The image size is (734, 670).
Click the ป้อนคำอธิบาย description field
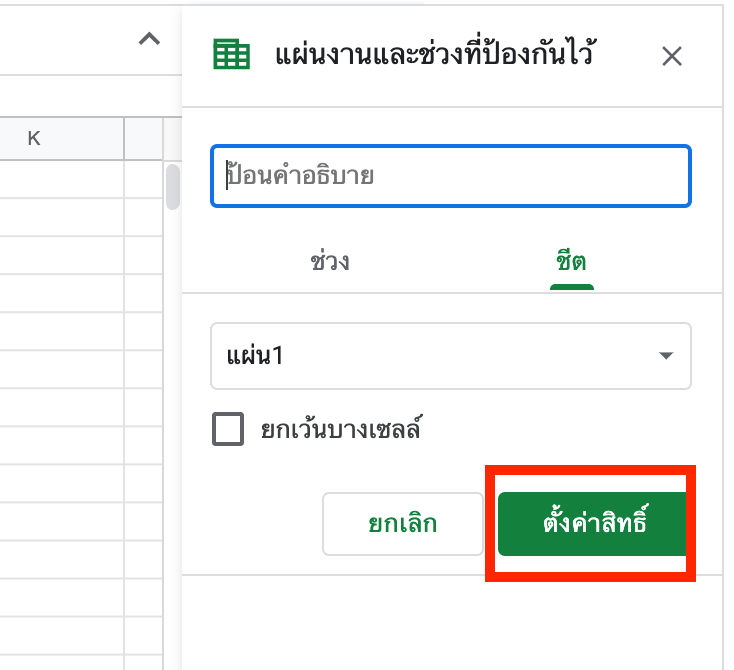click(450, 177)
